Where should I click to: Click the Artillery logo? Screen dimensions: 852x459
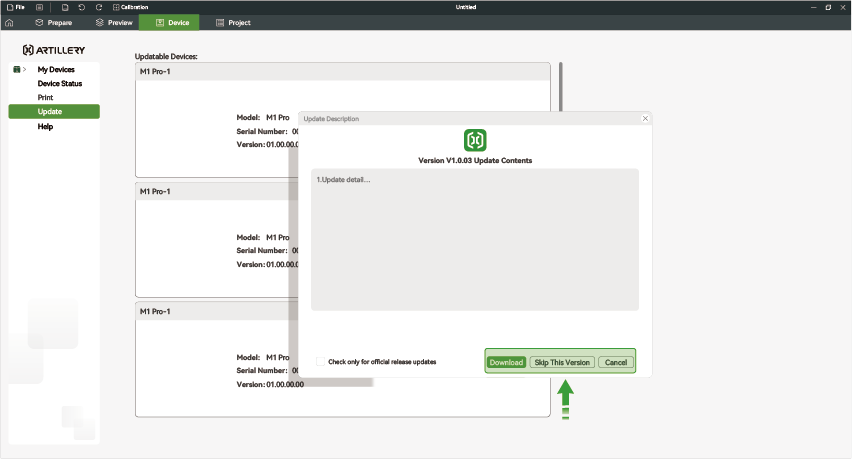click(54, 50)
